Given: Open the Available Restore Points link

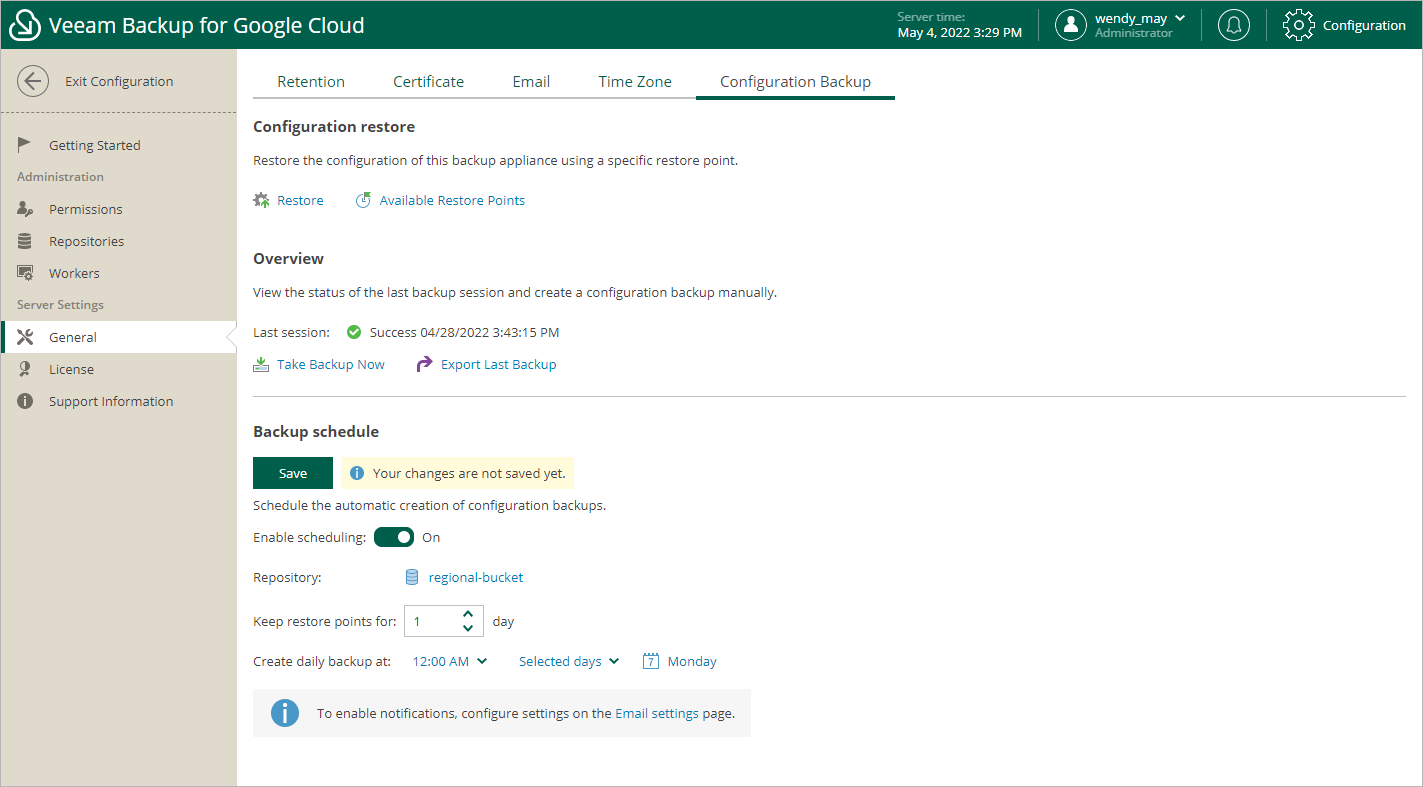Looking at the screenshot, I should pyautogui.click(x=452, y=200).
